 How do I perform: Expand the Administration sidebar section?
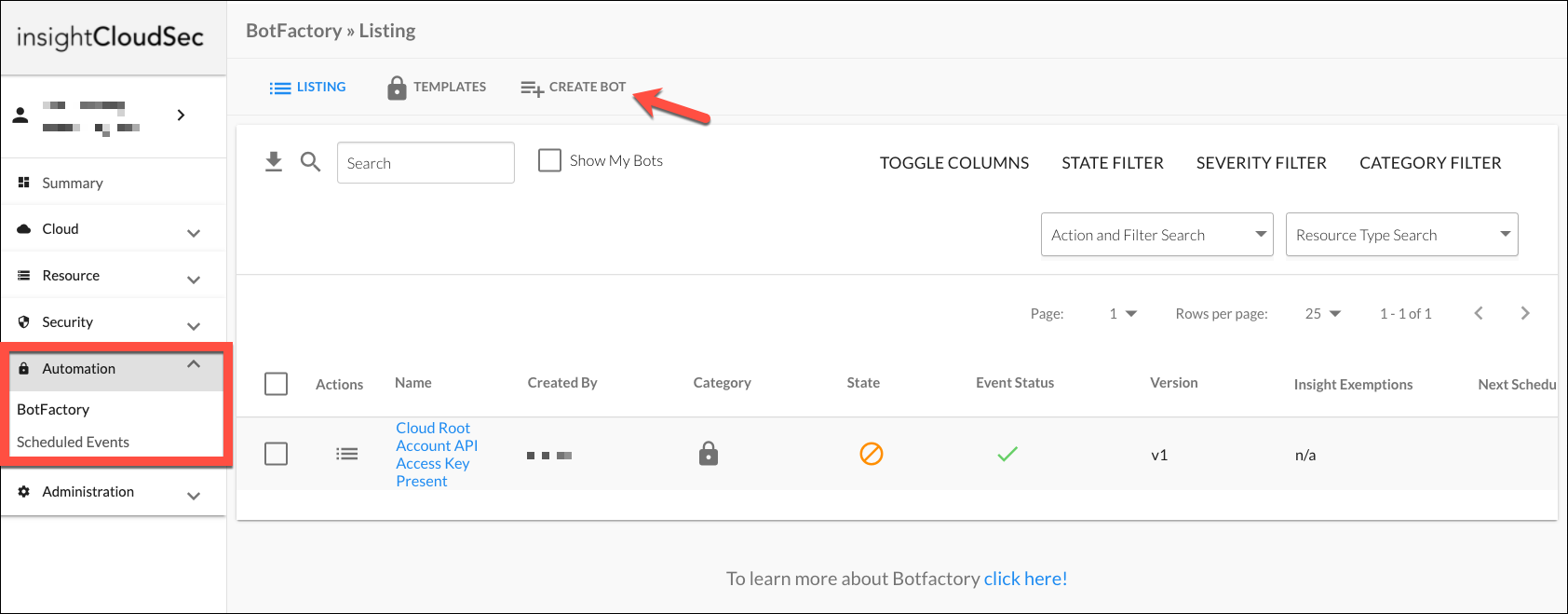pos(194,496)
